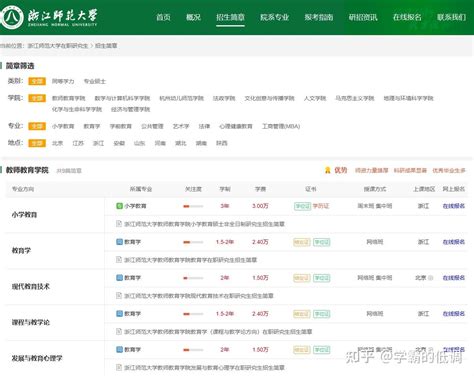Click the blue icon in 现代教育技术 row
This screenshot has height=376, width=474.
[119, 277]
